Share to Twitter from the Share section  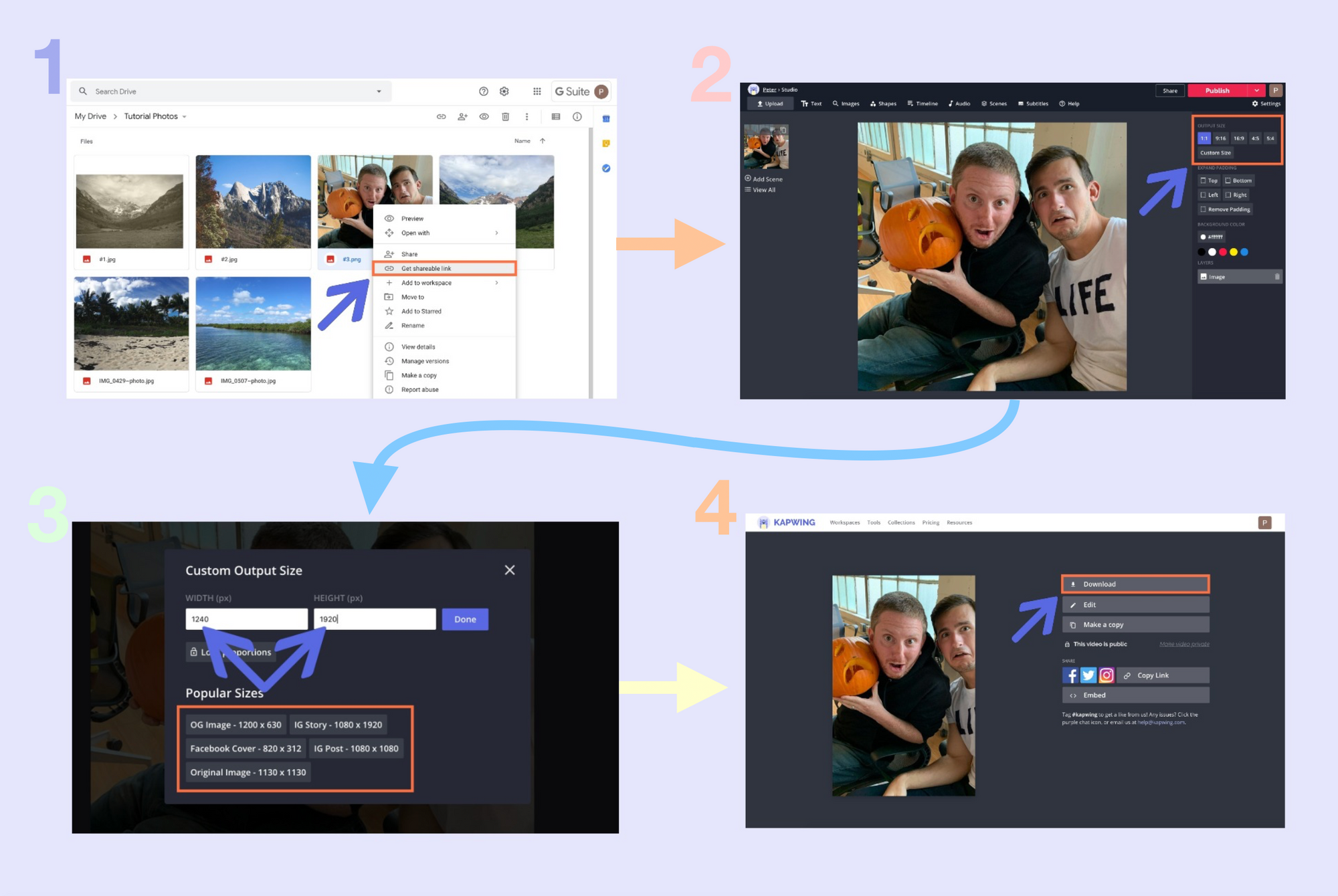1088,675
